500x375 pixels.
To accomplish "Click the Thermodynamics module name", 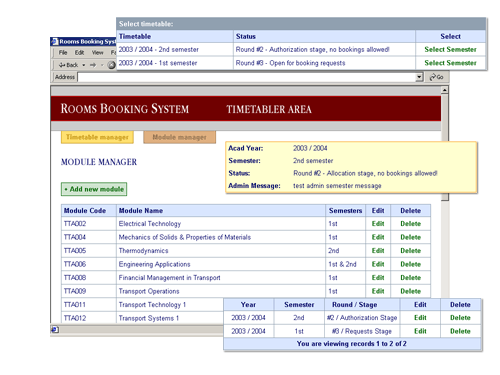I will click(x=143, y=251).
